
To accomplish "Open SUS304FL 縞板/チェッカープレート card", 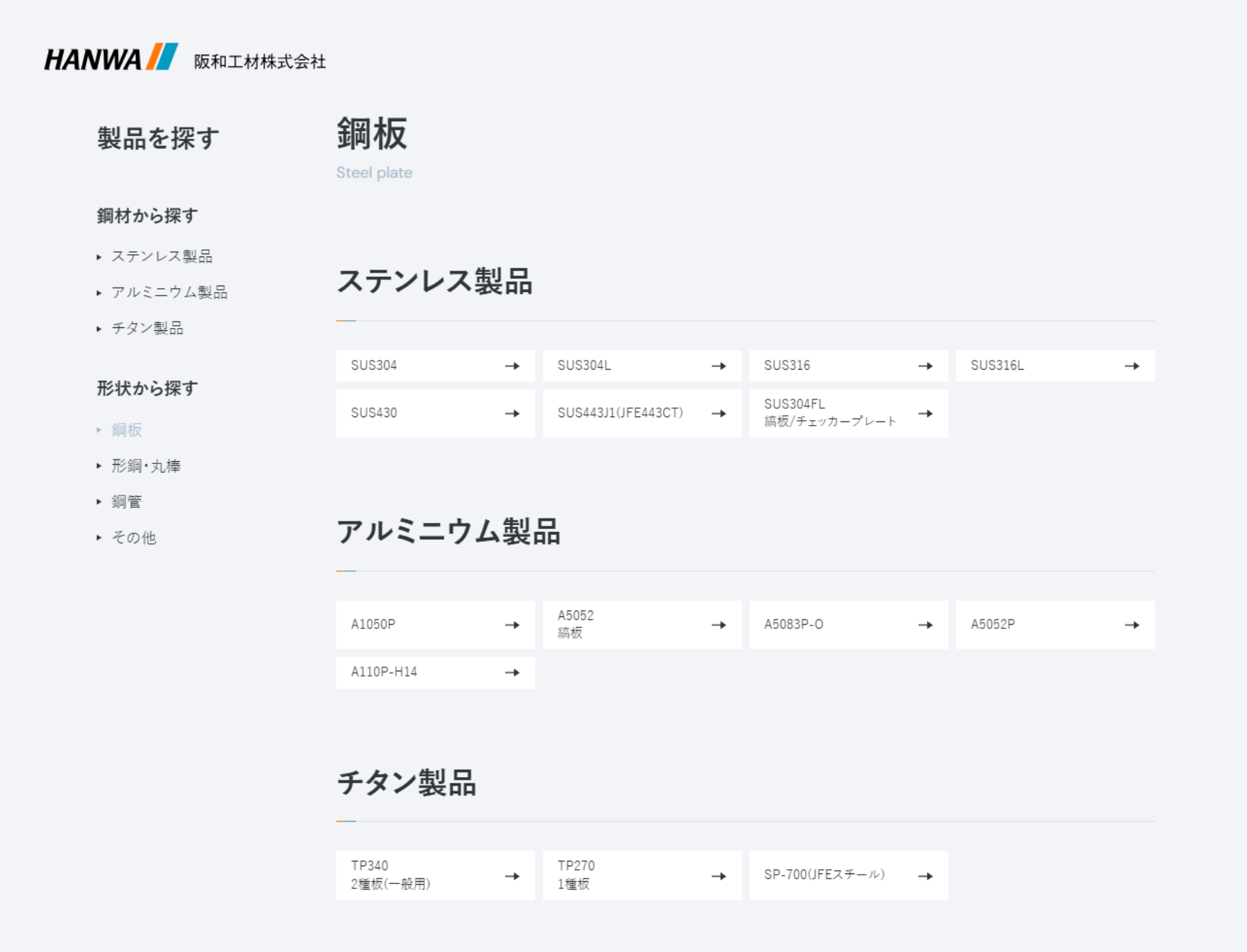I will pyautogui.click(x=849, y=413).
